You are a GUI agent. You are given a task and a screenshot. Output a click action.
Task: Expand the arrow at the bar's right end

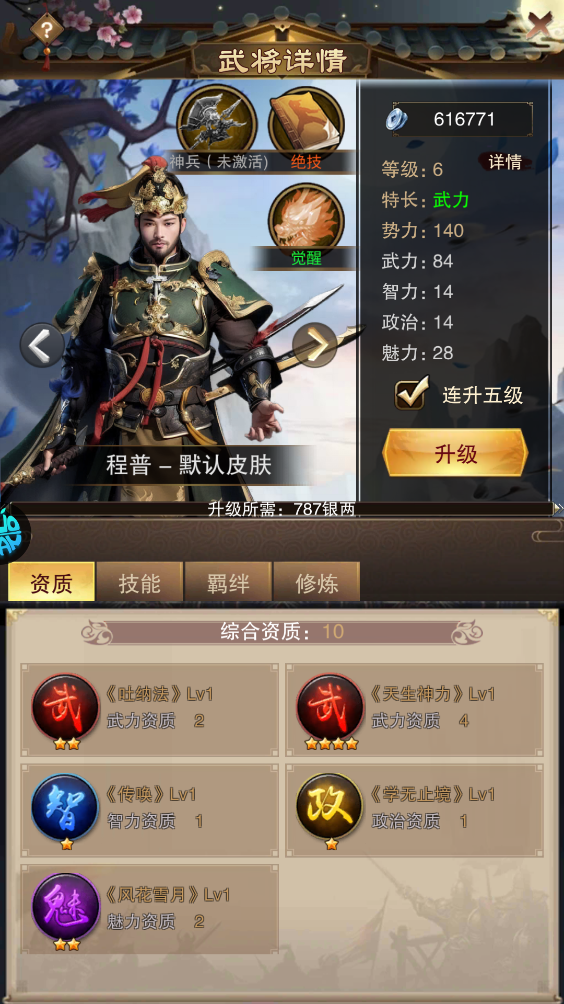tap(558, 509)
